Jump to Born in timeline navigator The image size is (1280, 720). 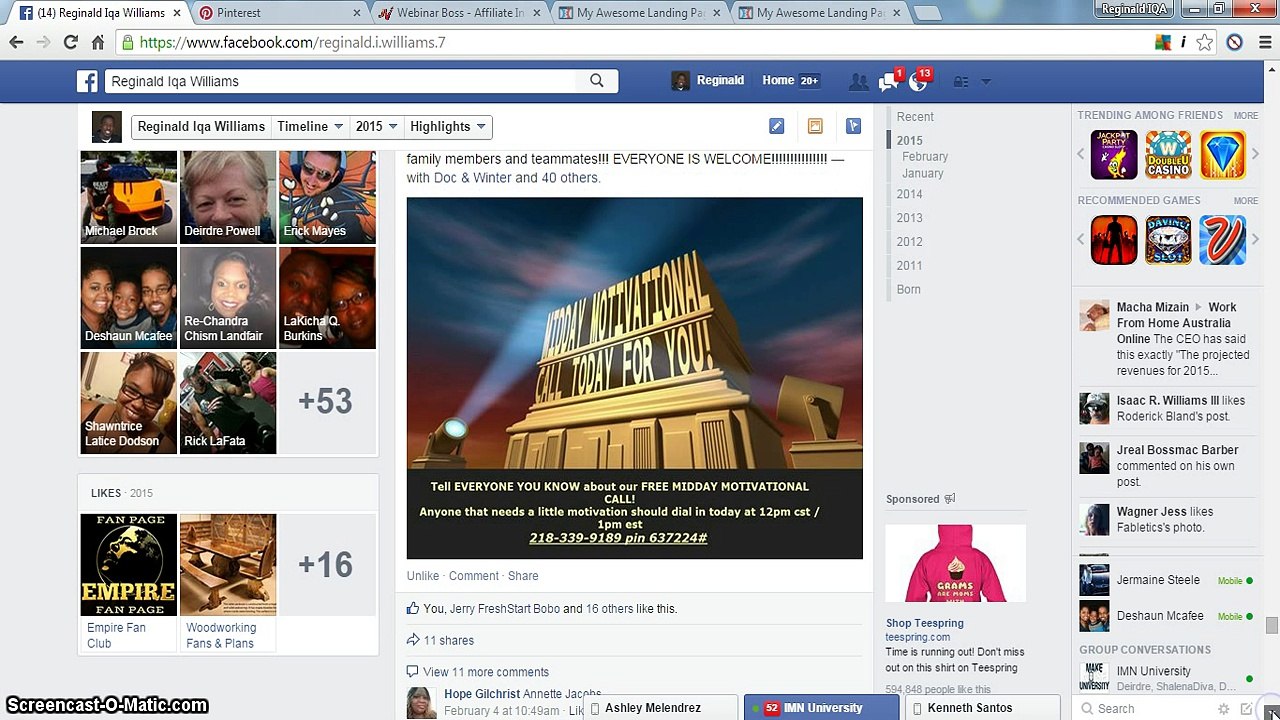tap(909, 290)
